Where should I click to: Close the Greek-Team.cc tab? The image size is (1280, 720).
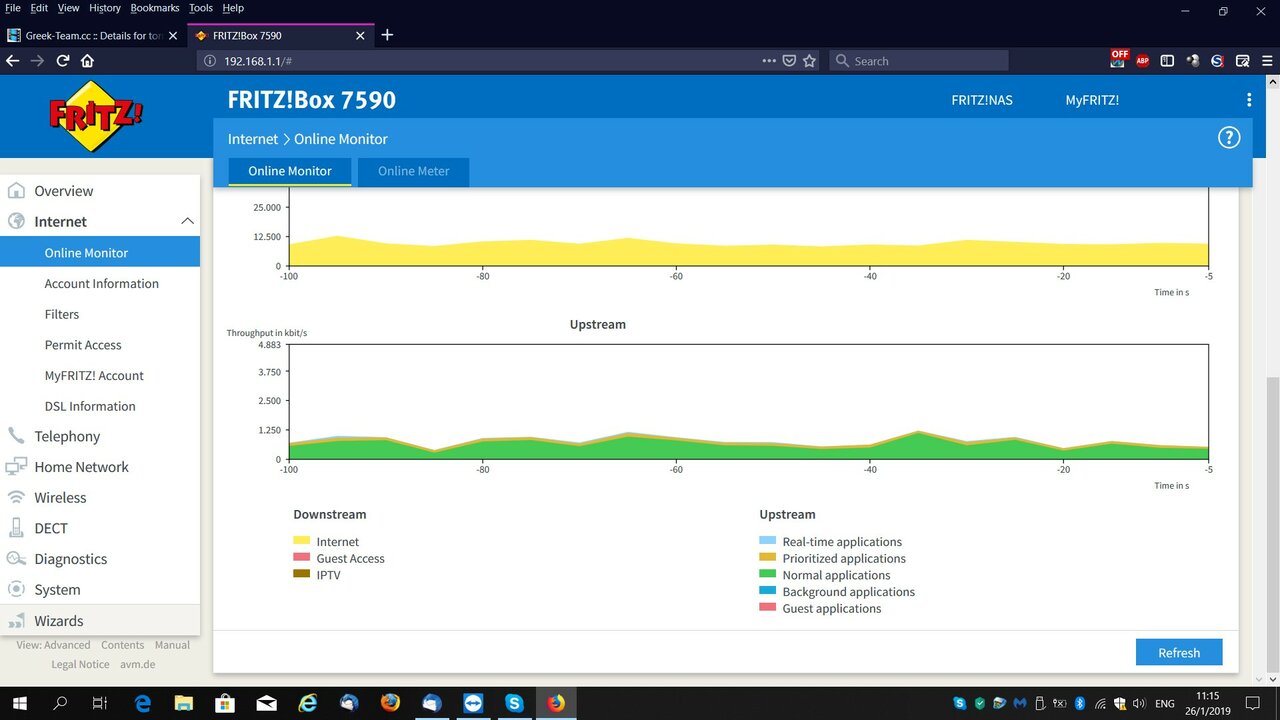click(172, 35)
